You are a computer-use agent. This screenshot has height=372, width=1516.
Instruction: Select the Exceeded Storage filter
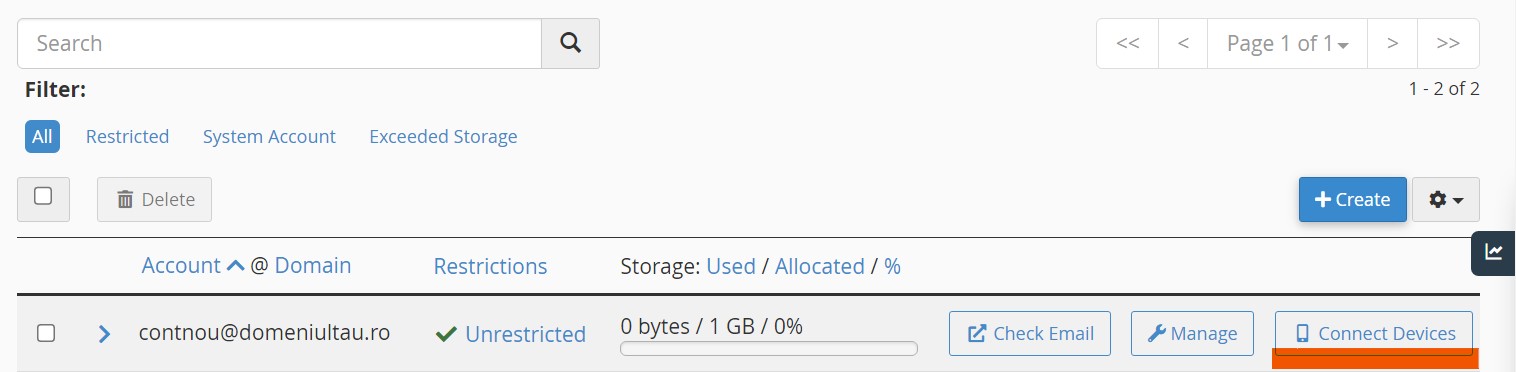pyautogui.click(x=443, y=136)
